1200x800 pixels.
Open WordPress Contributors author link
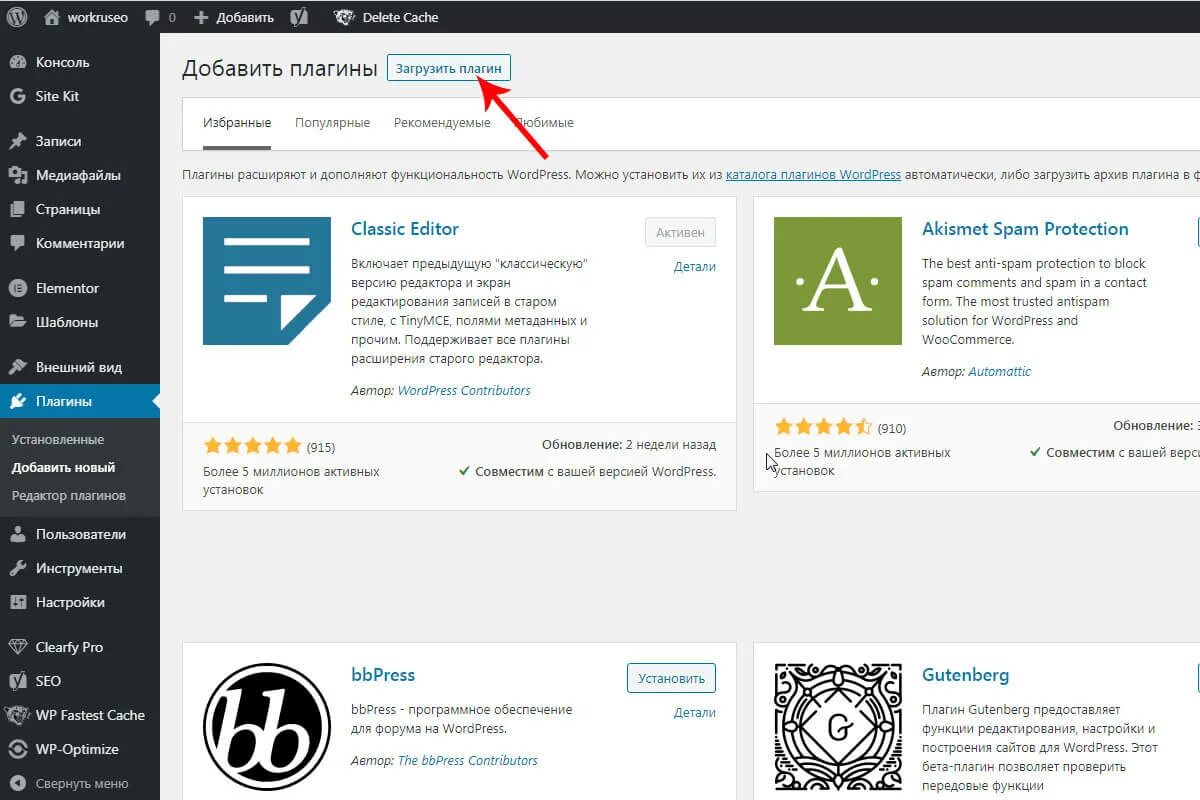pyautogui.click(x=464, y=391)
